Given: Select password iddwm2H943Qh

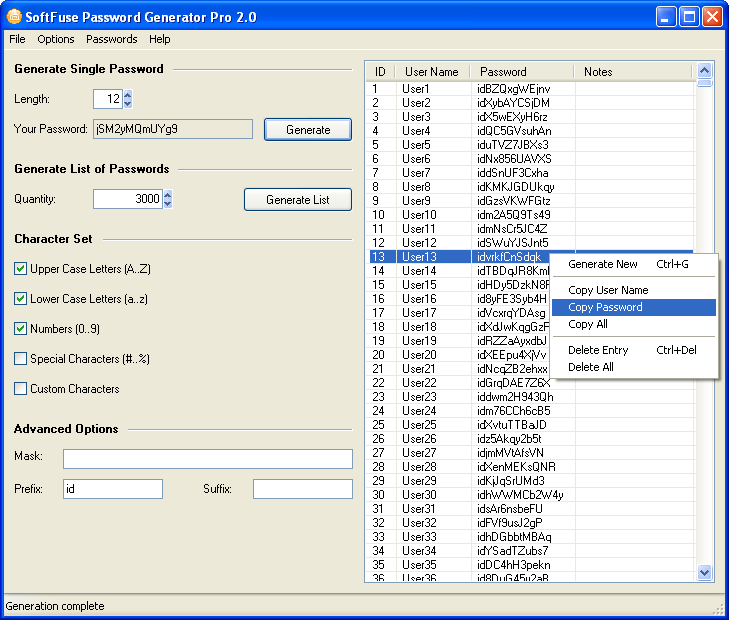Looking at the screenshot, I should [x=515, y=396].
